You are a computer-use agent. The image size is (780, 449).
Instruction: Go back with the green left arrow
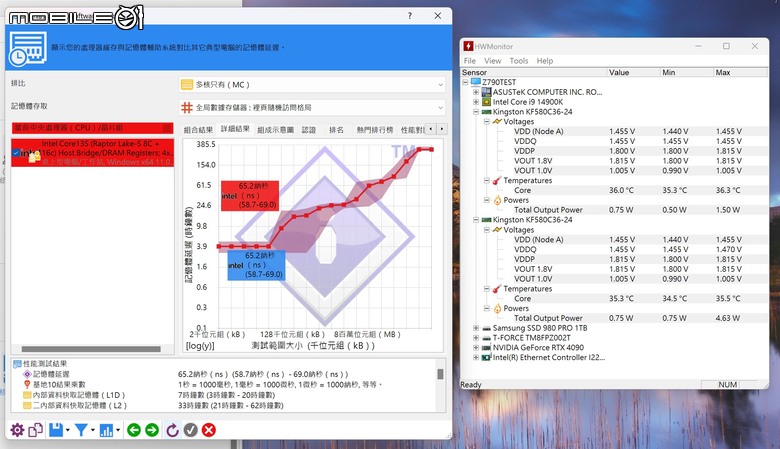click(134, 430)
